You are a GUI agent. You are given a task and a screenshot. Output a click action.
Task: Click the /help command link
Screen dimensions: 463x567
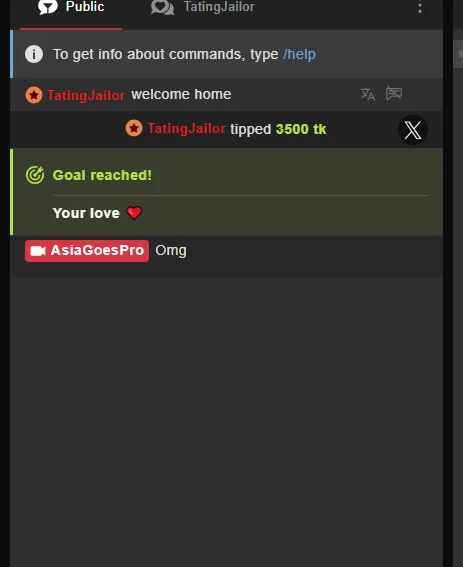click(x=299, y=54)
